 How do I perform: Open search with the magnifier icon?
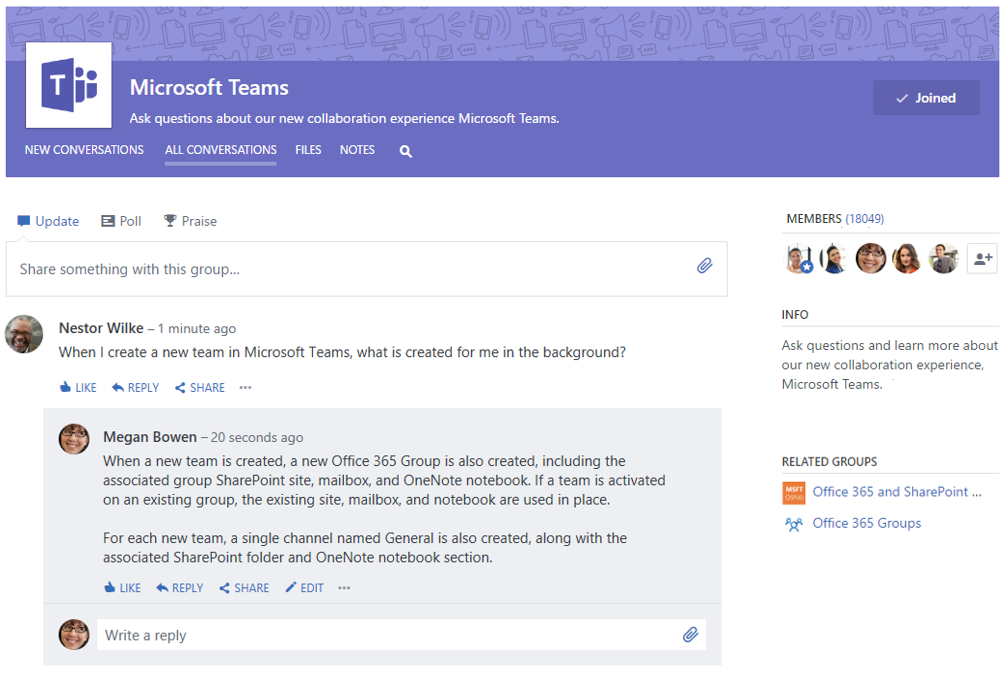point(406,151)
